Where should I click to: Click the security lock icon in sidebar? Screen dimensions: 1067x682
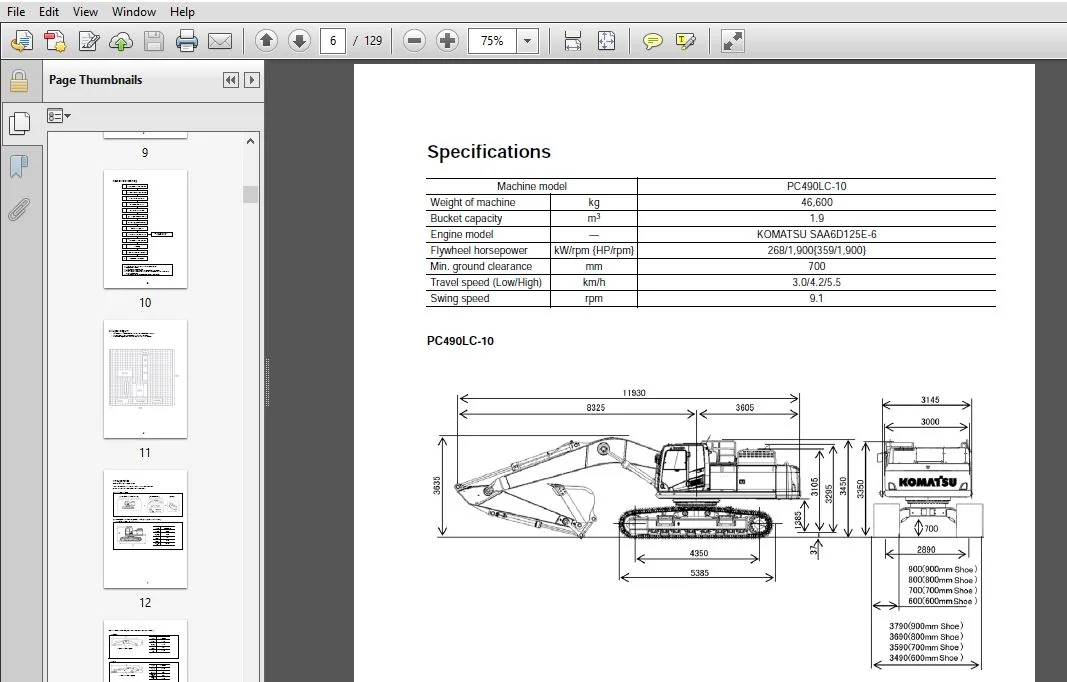tap(19, 80)
